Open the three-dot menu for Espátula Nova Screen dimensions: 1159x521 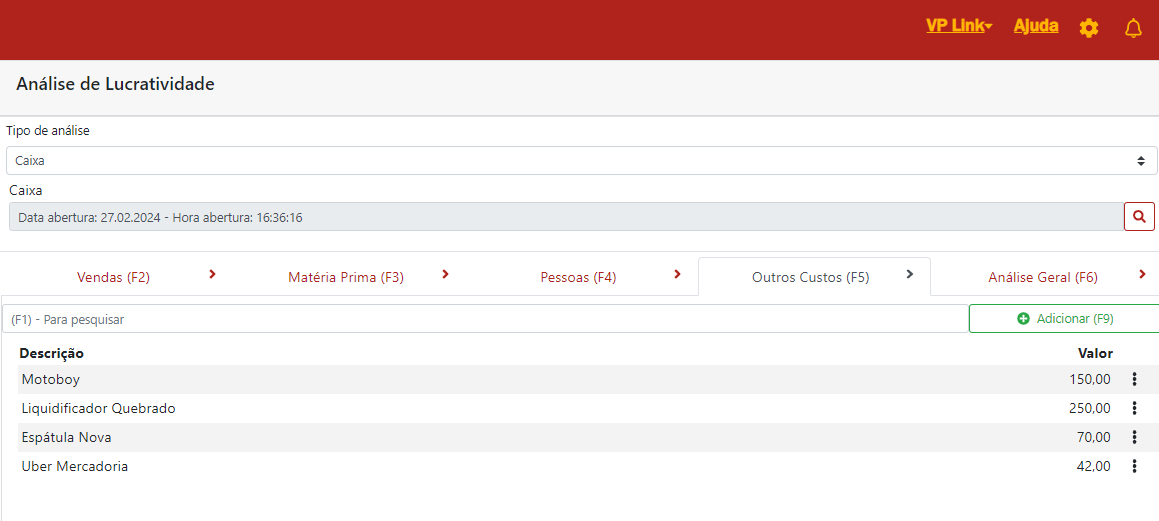tap(1134, 437)
